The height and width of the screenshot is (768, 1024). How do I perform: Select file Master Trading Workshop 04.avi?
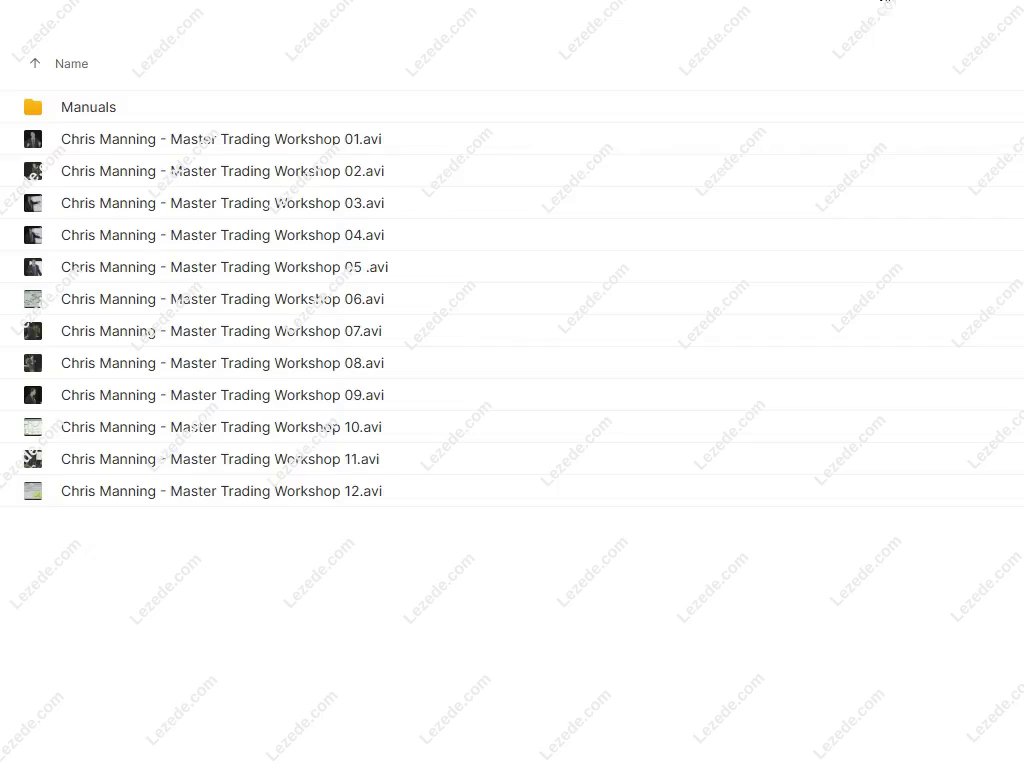pyautogui.click(x=223, y=235)
